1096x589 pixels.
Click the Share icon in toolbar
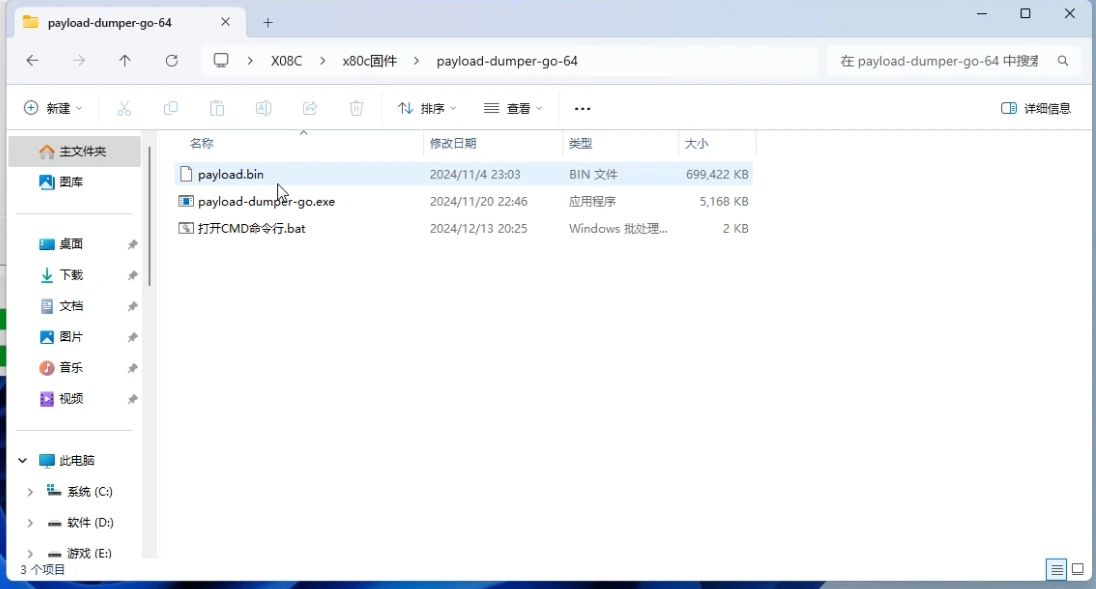310,108
